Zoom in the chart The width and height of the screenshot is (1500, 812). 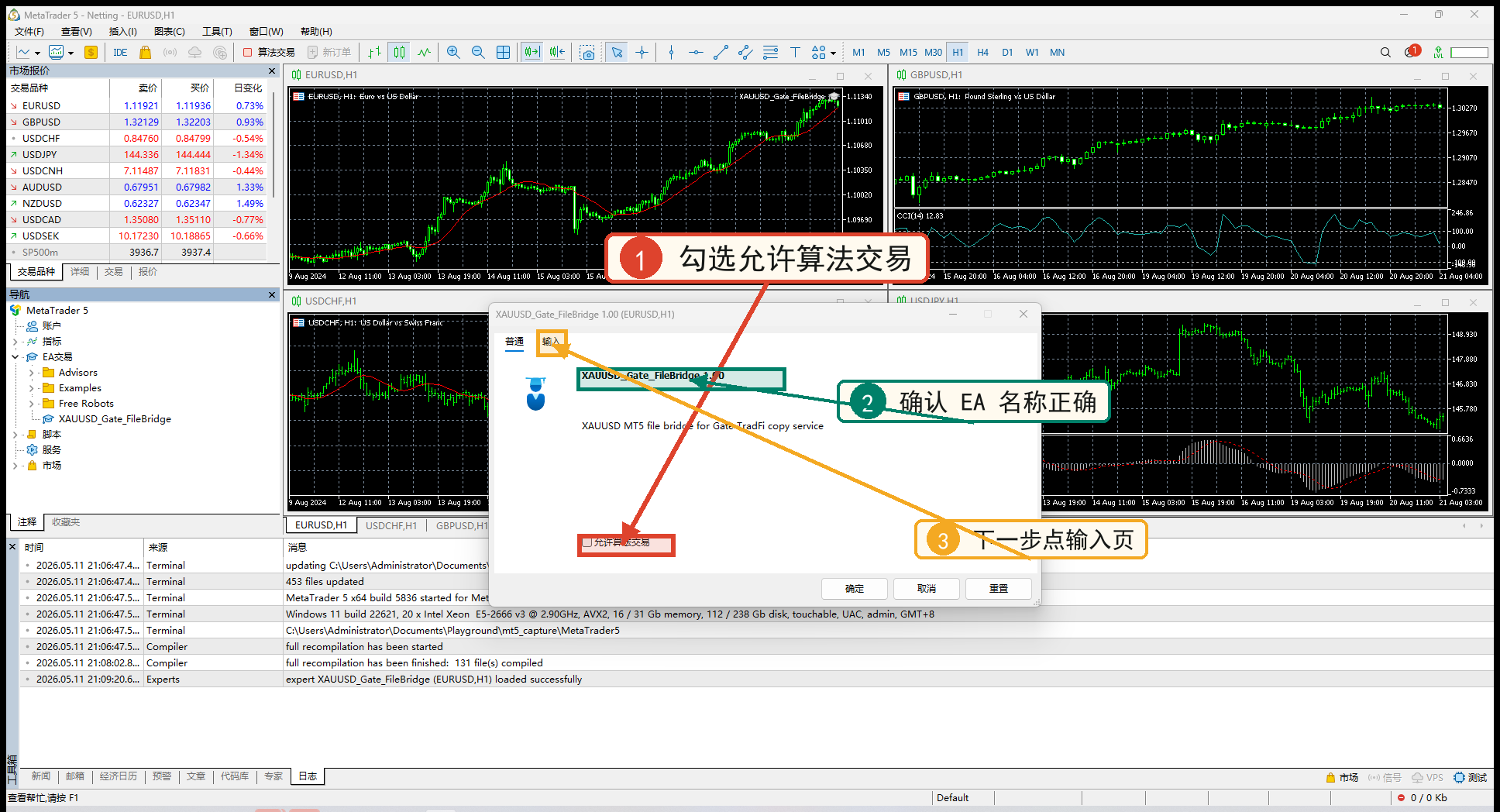click(453, 53)
